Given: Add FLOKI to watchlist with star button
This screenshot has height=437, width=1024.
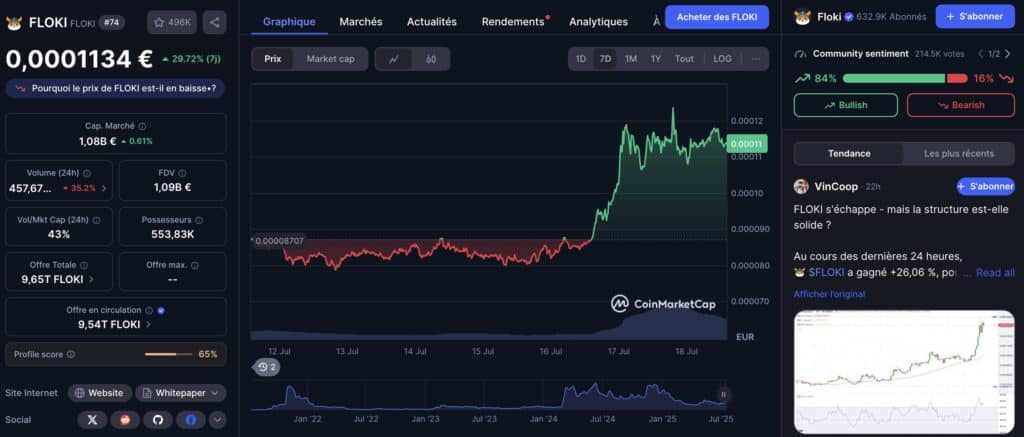Looking at the screenshot, I should pyautogui.click(x=172, y=22).
